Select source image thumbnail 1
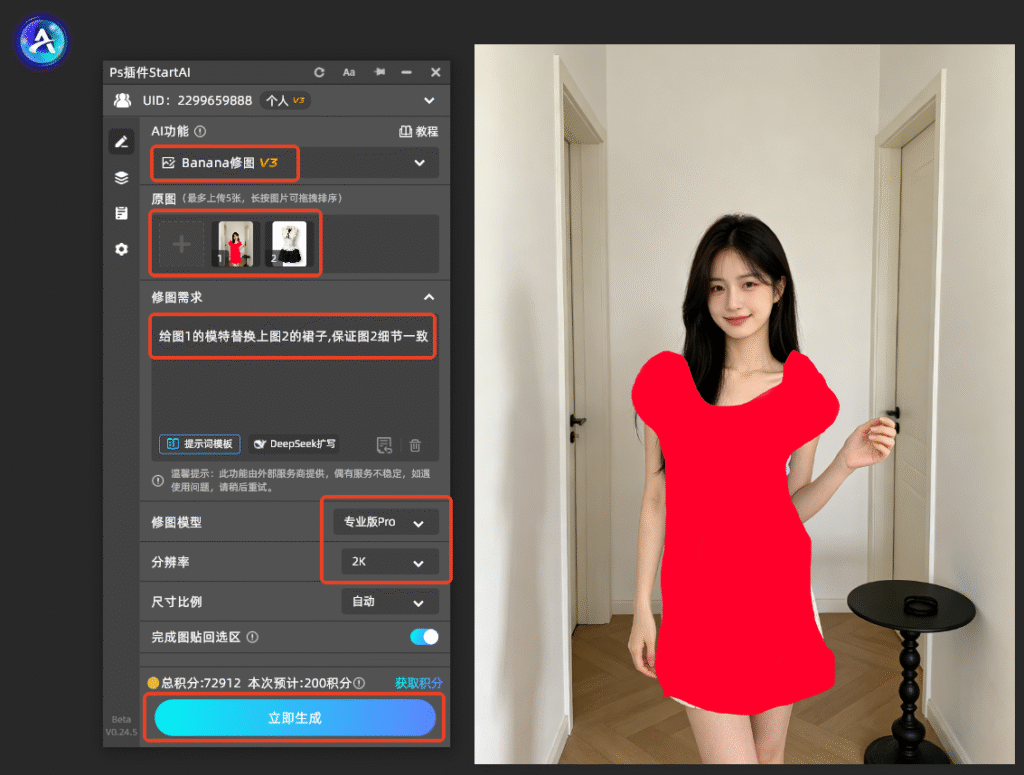The height and width of the screenshot is (775, 1024). pos(235,244)
